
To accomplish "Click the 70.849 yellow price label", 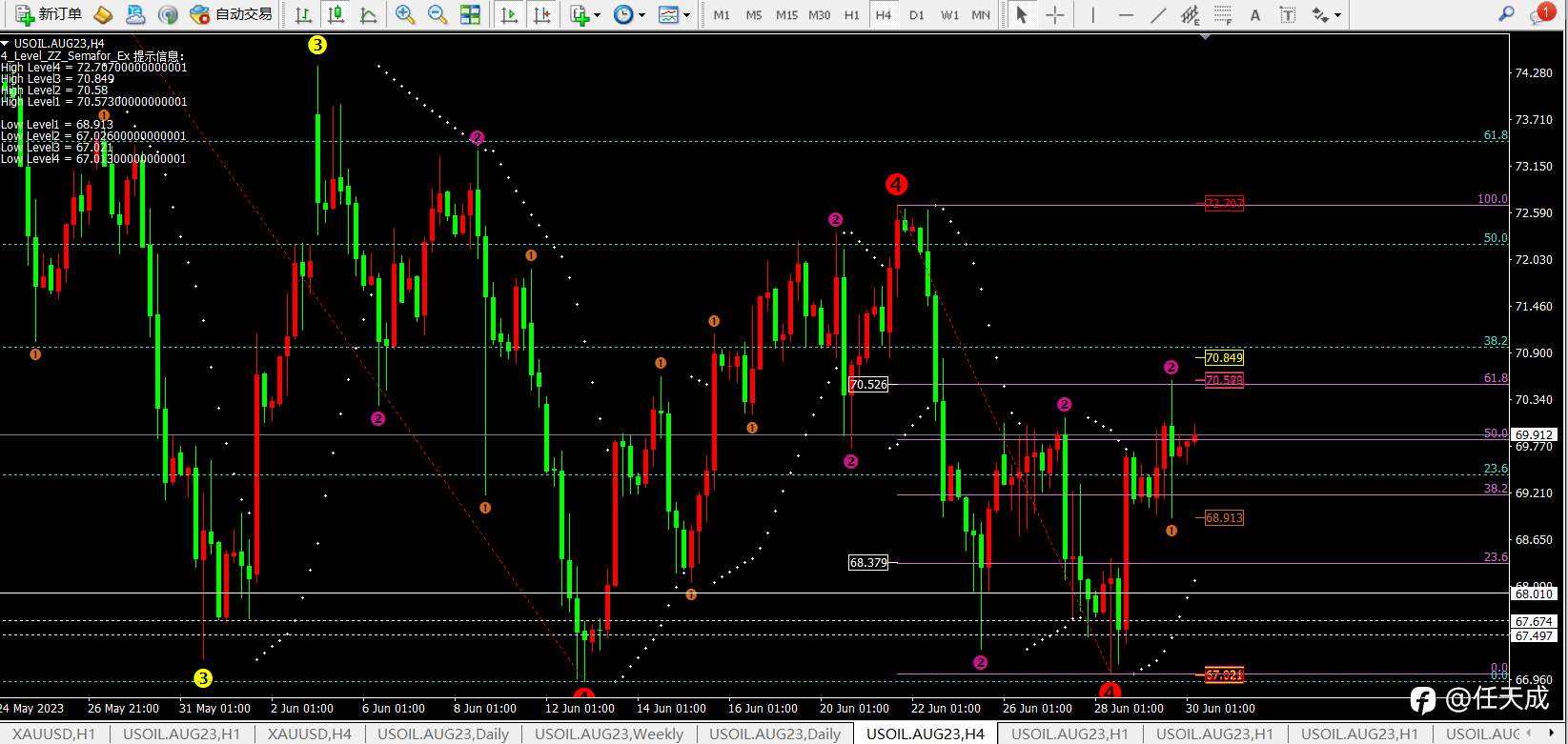I will [1224, 358].
